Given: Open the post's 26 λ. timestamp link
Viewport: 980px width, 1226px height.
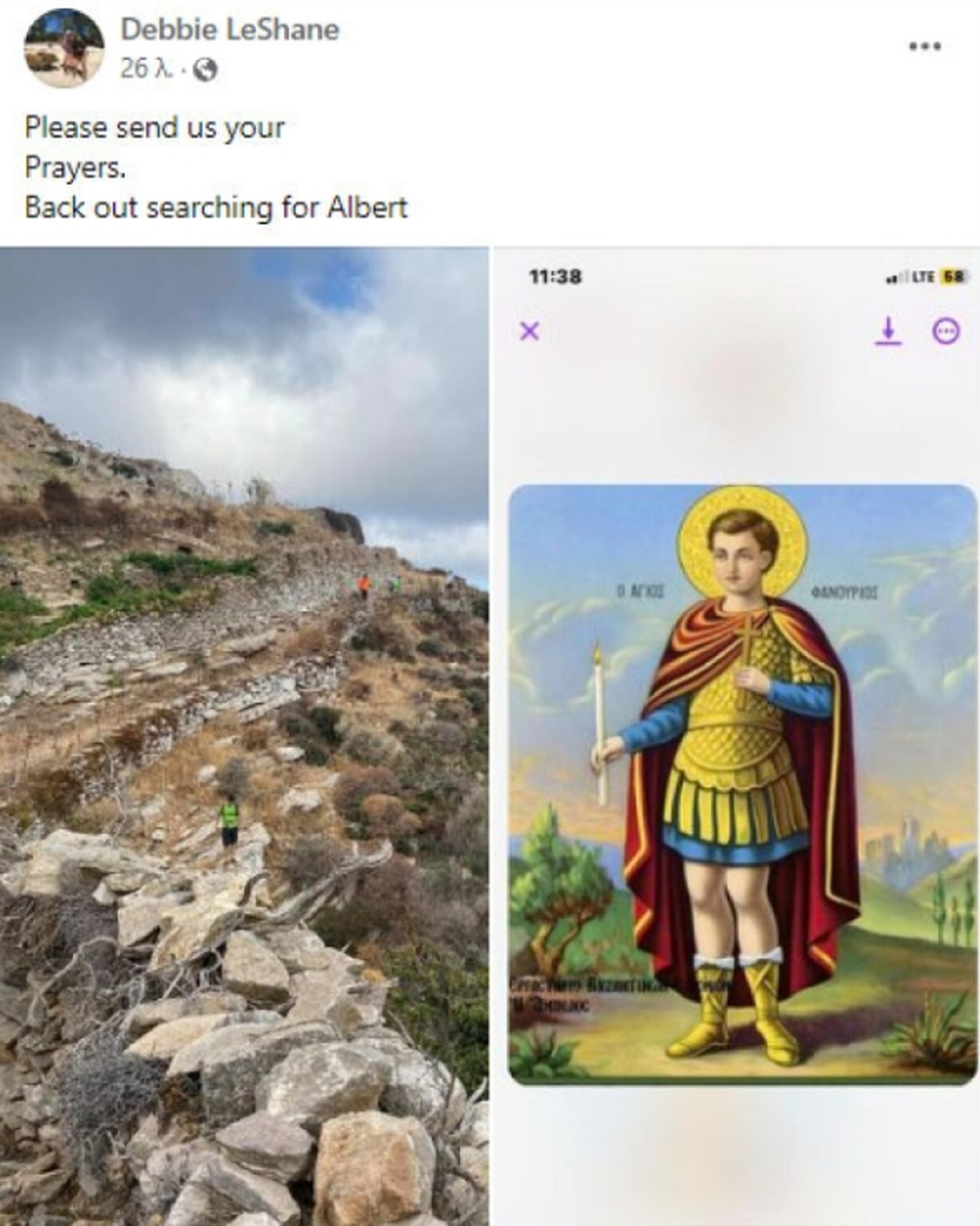Looking at the screenshot, I should pos(147,69).
